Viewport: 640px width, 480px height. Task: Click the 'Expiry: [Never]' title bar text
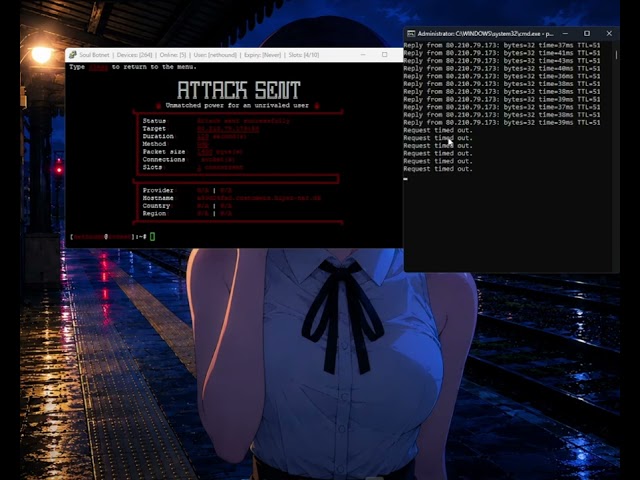[x=262, y=55]
